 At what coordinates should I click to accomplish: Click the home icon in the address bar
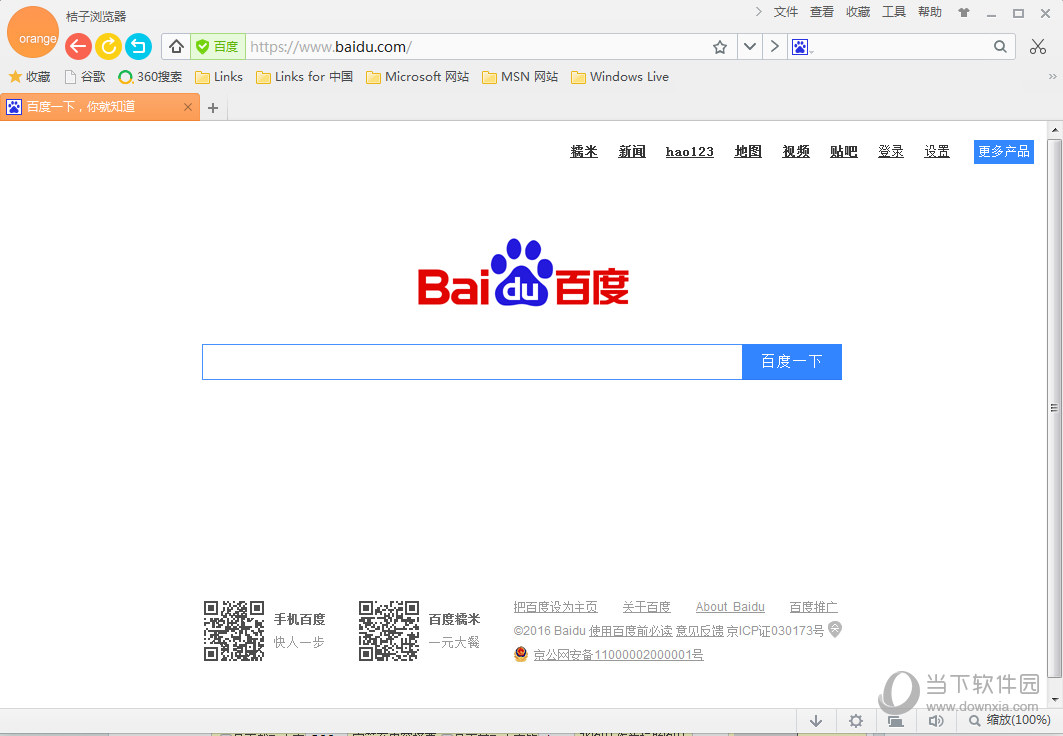click(x=175, y=46)
